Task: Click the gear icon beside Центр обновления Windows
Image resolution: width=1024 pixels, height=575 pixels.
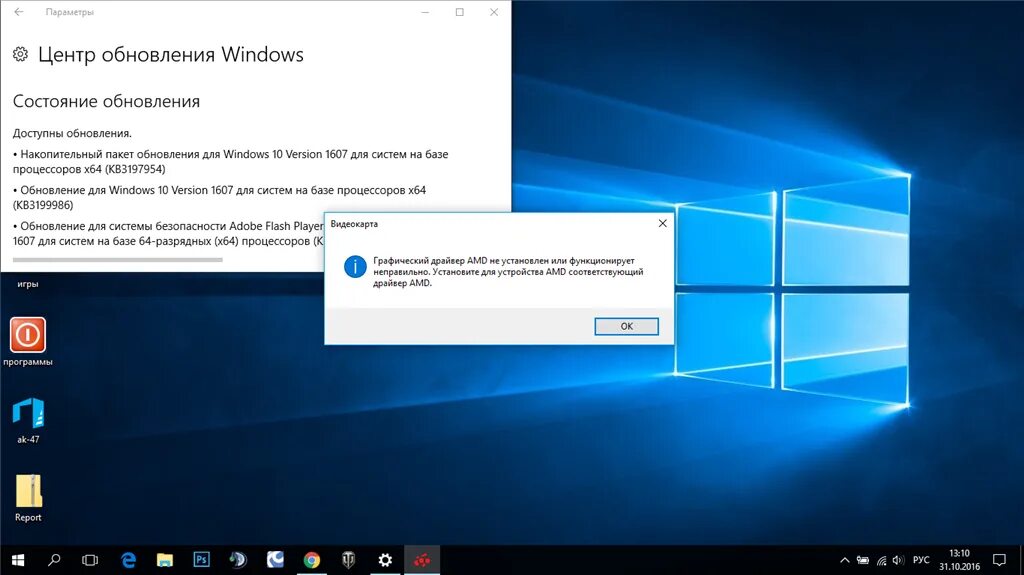Action: pyautogui.click(x=20, y=54)
